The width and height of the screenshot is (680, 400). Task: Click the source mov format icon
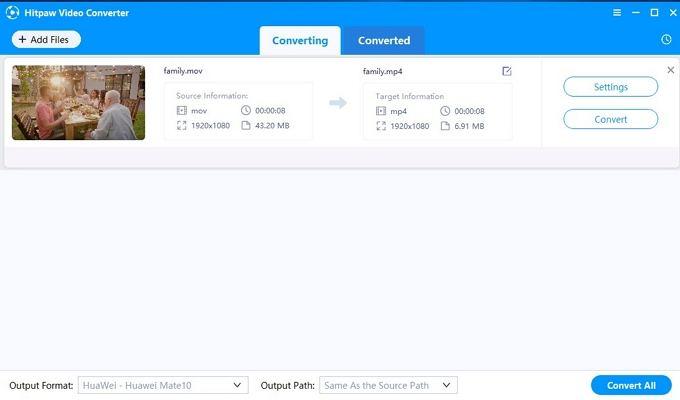182,111
